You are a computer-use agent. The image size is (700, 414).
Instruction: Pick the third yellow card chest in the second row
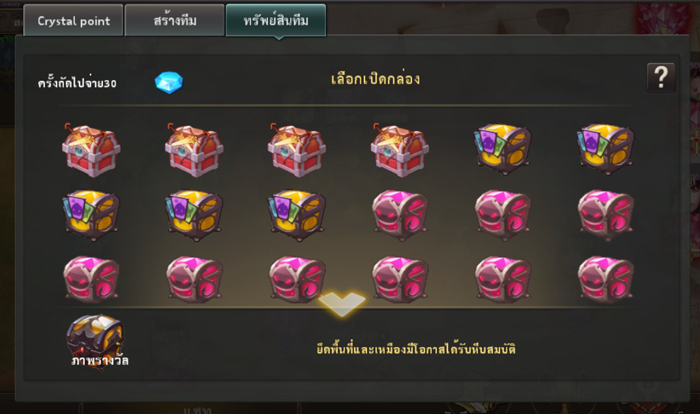tap(297, 215)
